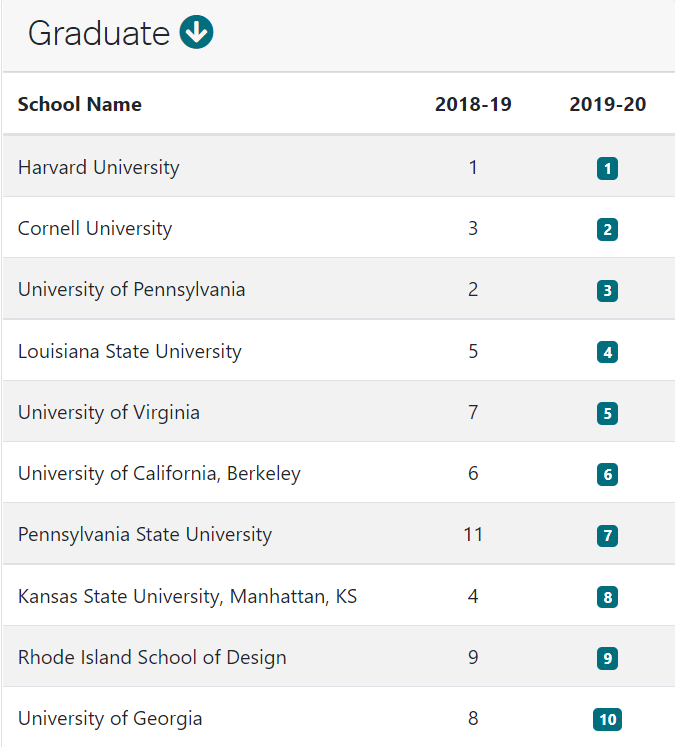Screen dimensions: 675x747
Task: Select University of Pennsylvania school name
Action: click(131, 289)
